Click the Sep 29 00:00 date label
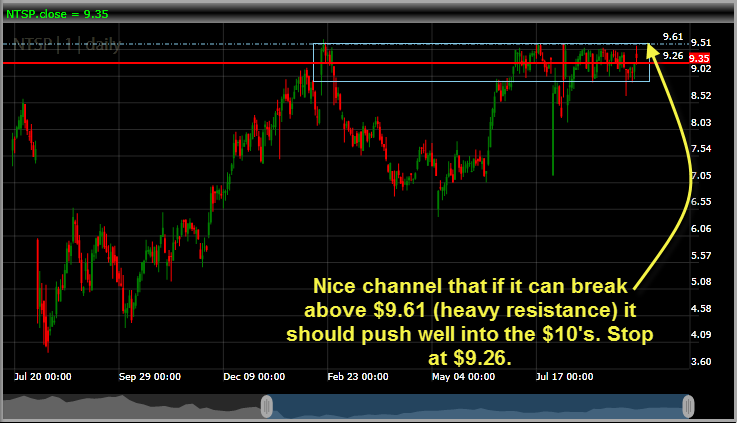This screenshot has height=423, width=737. 150,378
